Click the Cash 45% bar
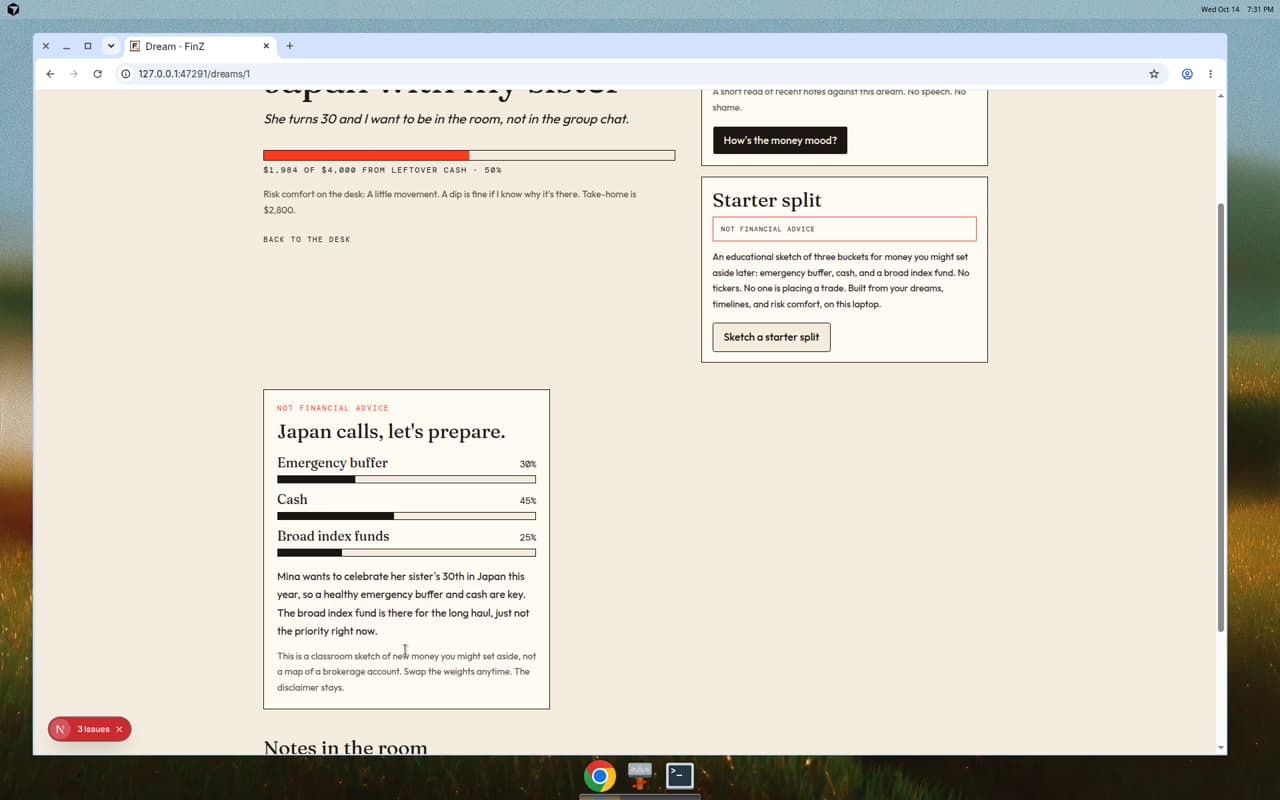Screen dimensions: 1280x800 tap(406, 516)
